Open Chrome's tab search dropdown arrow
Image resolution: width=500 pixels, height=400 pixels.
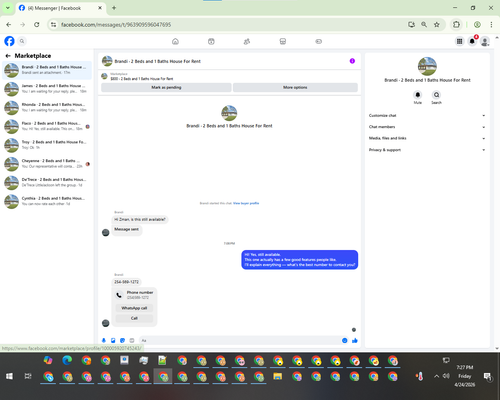click(8, 8)
